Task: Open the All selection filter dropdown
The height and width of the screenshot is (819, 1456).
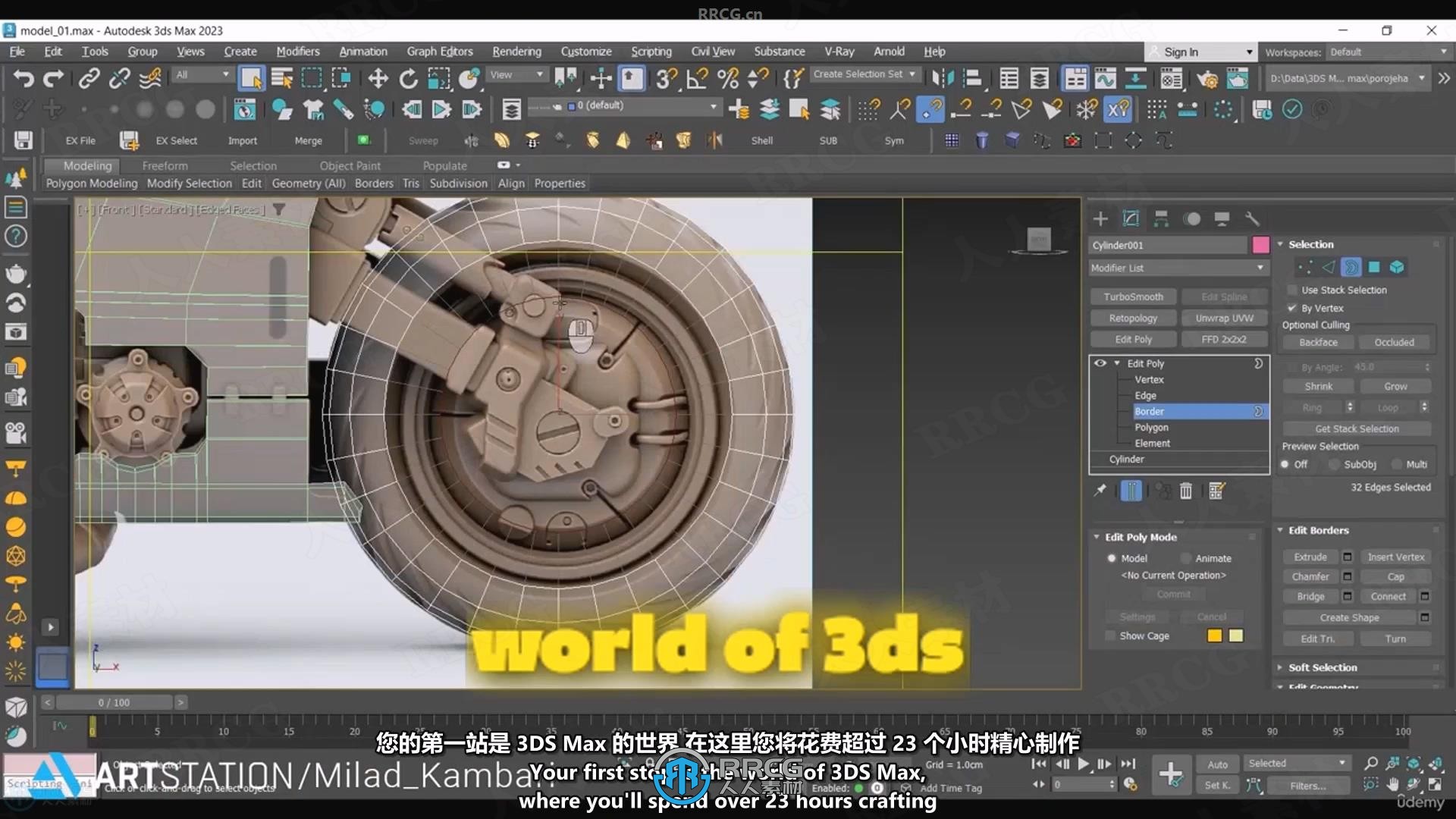Action: coord(202,74)
